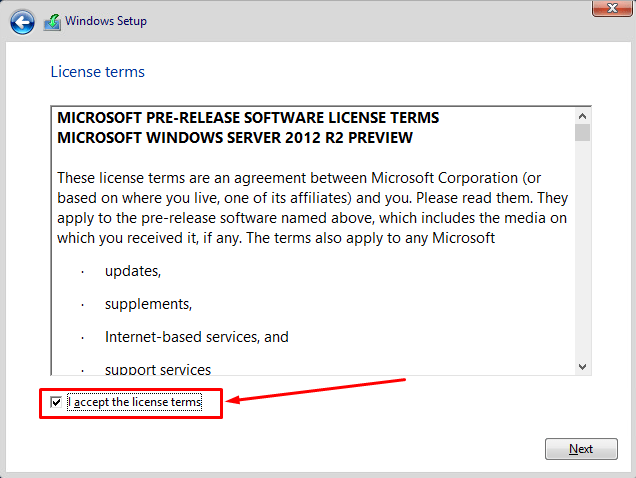Click the "I accept the license terms" label
This screenshot has height=478, width=636.
(134, 402)
